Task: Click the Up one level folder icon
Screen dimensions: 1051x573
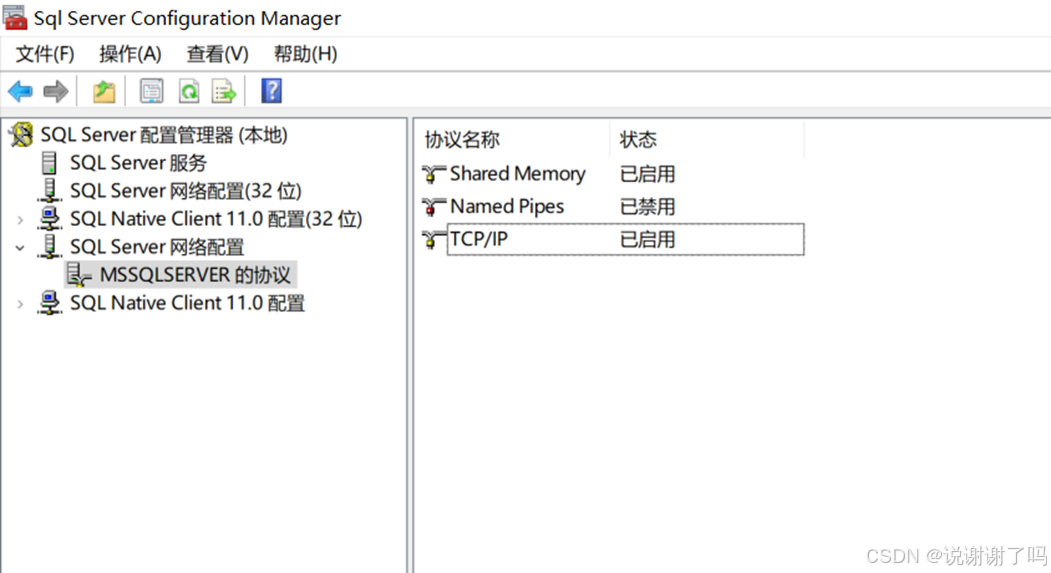Action: [x=104, y=91]
